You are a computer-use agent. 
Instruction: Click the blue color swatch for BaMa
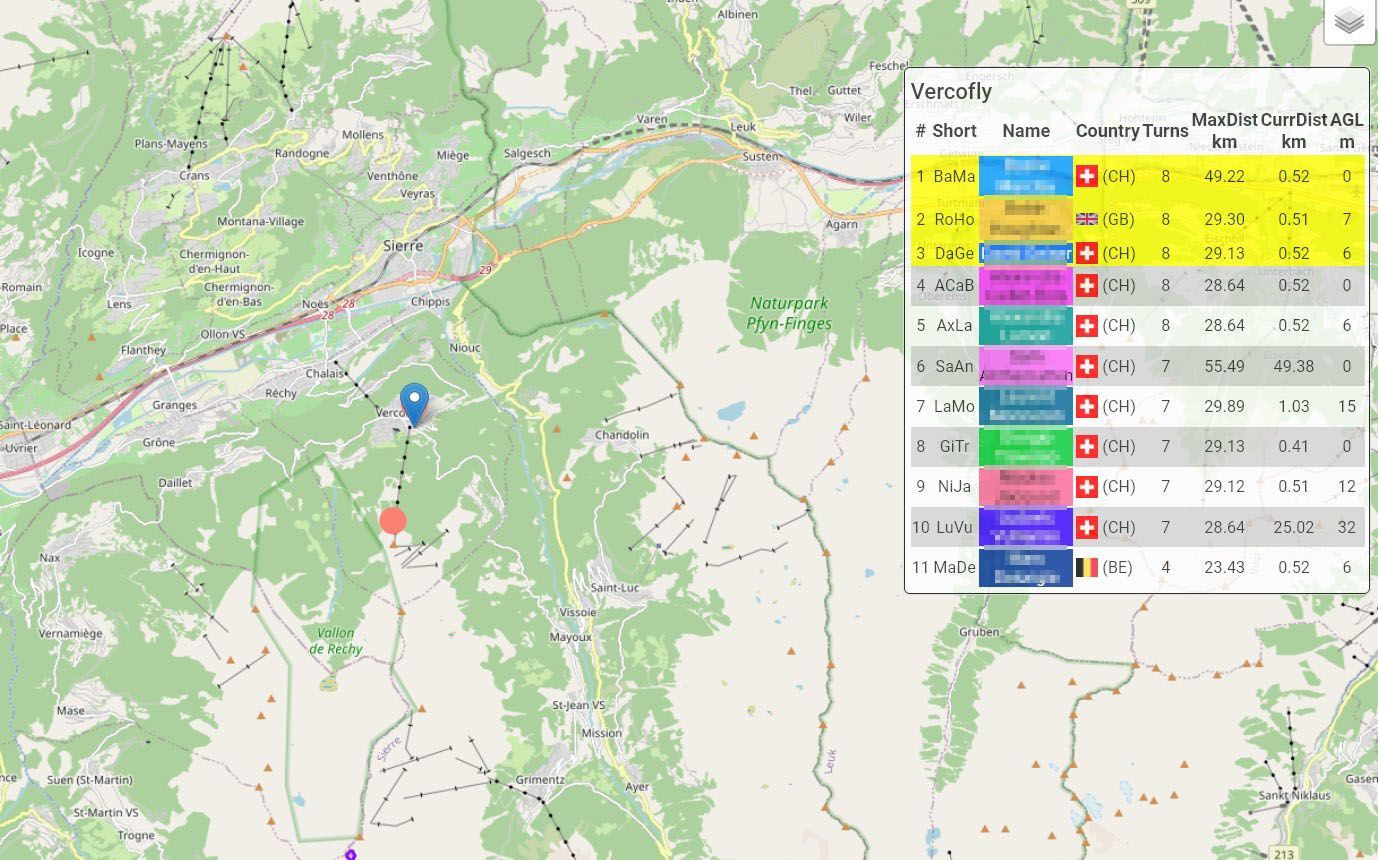[1025, 176]
